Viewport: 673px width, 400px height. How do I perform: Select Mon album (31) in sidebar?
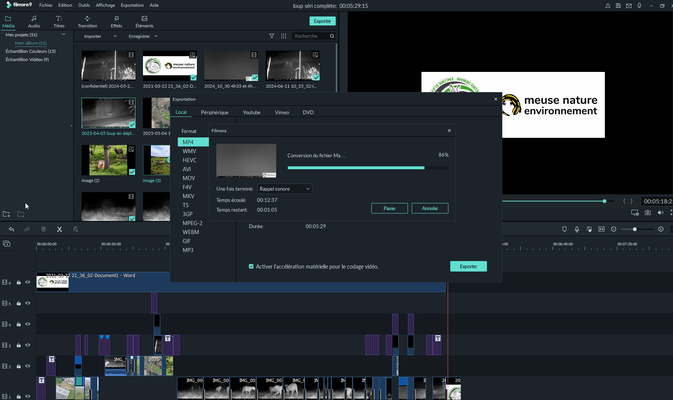tap(30, 43)
